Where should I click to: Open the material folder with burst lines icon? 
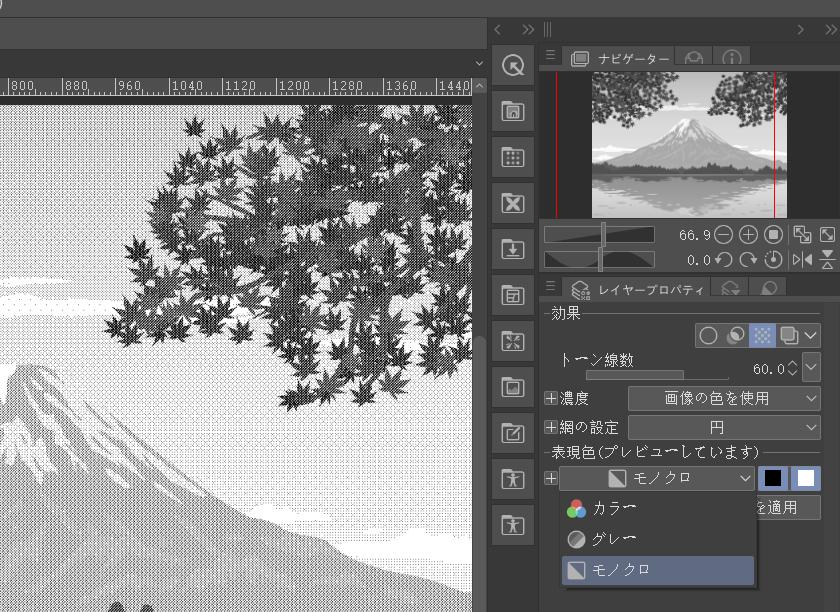coord(513,341)
